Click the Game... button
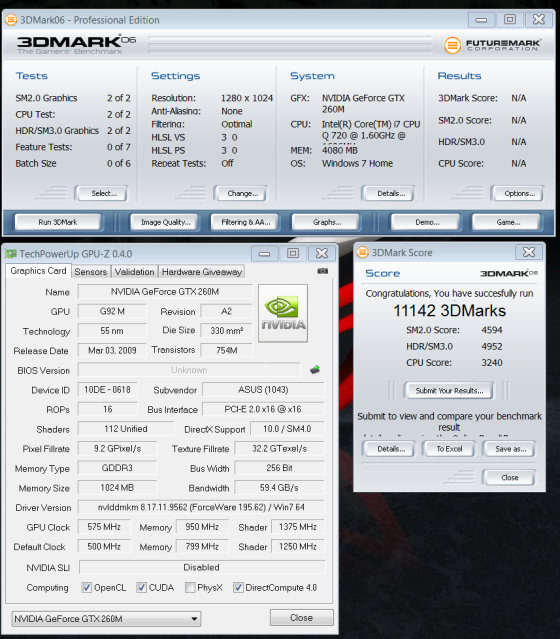Screen dimensions: 560x639 [x=507, y=222]
